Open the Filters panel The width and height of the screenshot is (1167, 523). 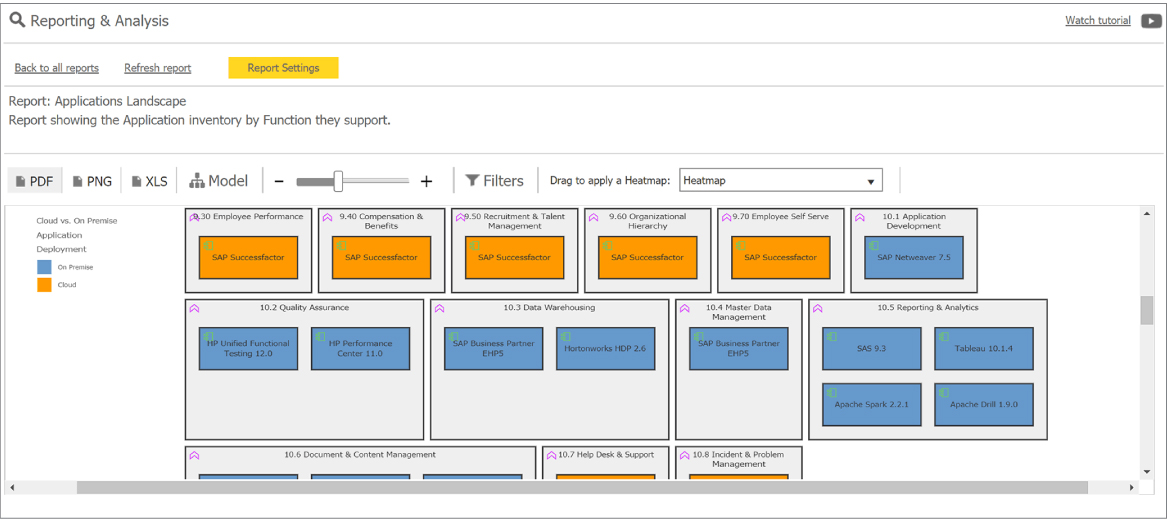coord(494,181)
